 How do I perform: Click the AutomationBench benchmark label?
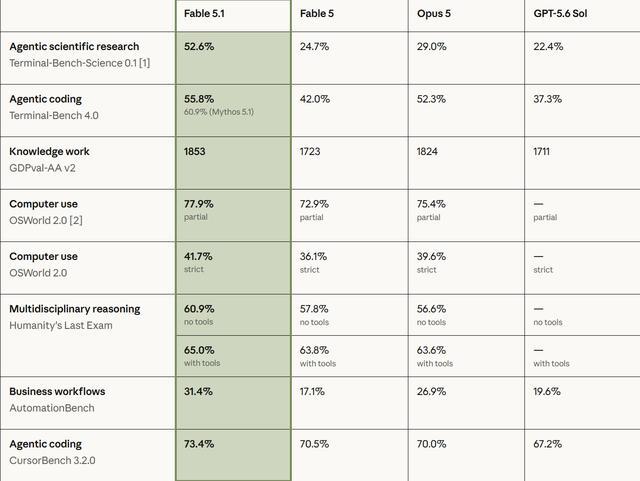coord(52,408)
